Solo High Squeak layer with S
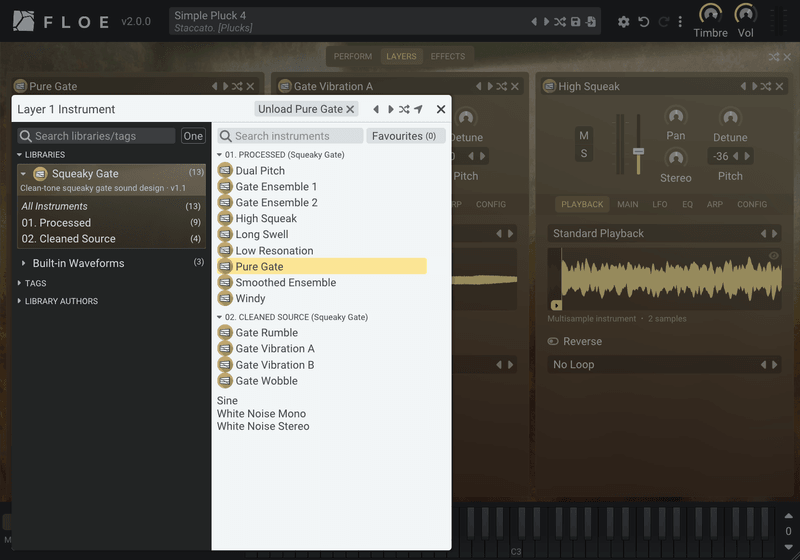This screenshot has width=800, height=560. pos(584,154)
